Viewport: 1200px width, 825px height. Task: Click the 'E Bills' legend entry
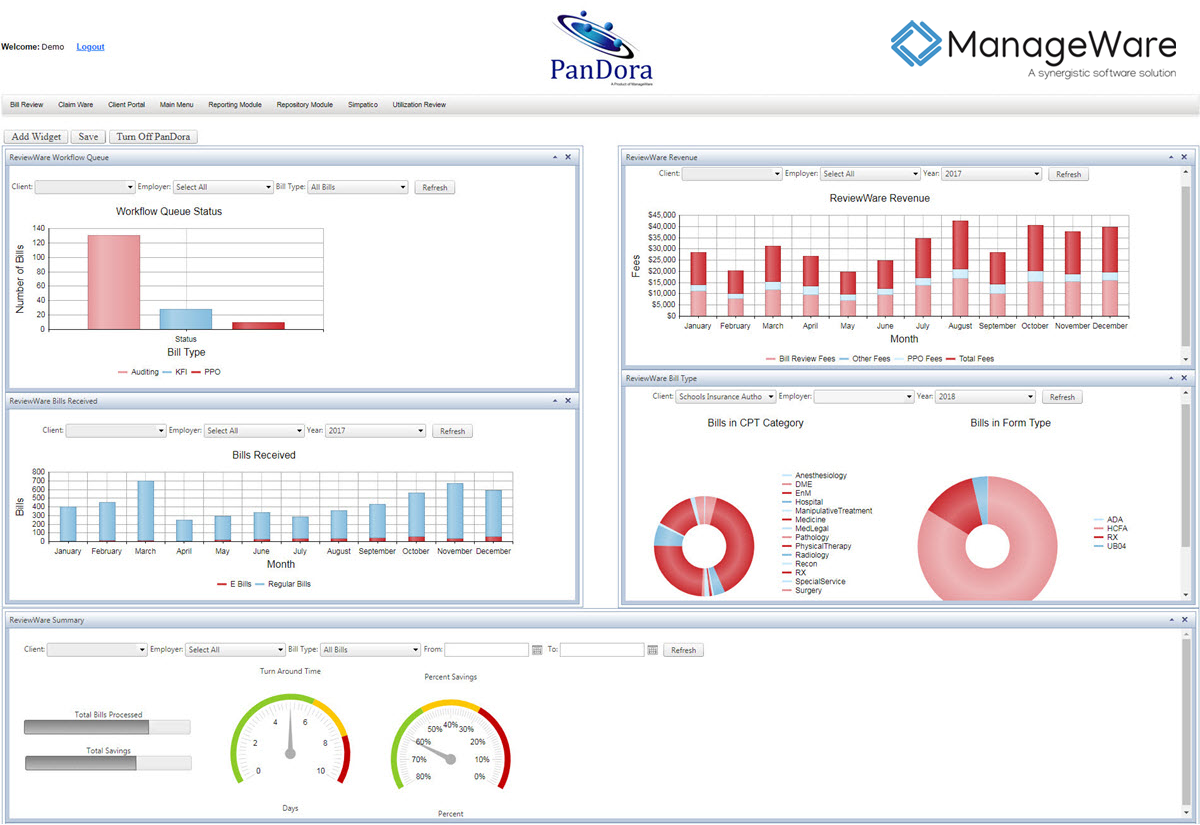[234, 584]
